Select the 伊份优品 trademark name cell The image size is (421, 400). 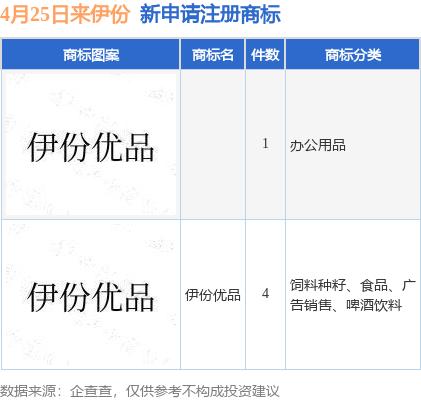[213, 295]
